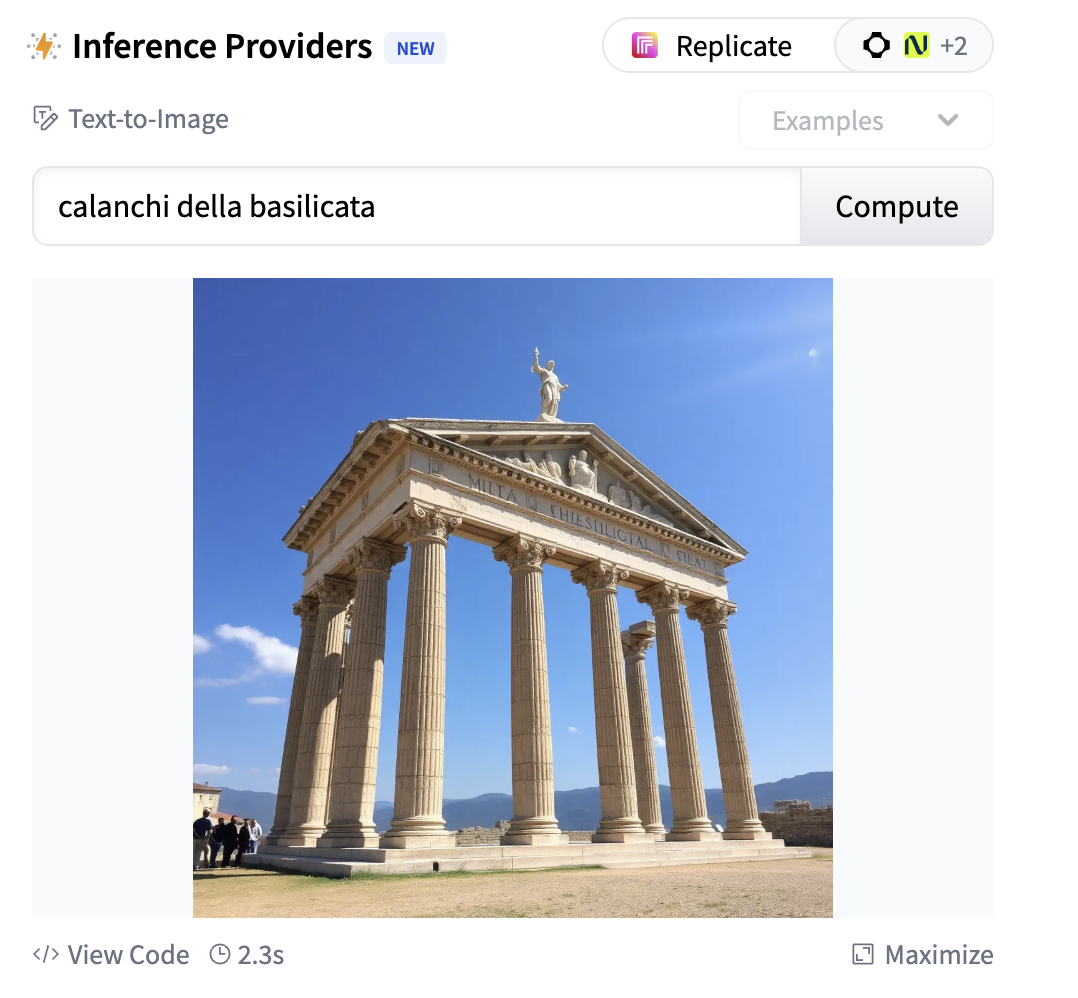Image resolution: width=1078 pixels, height=998 pixels.
Task: Click the Examples chevron arrow
Action: coord(947,120)
